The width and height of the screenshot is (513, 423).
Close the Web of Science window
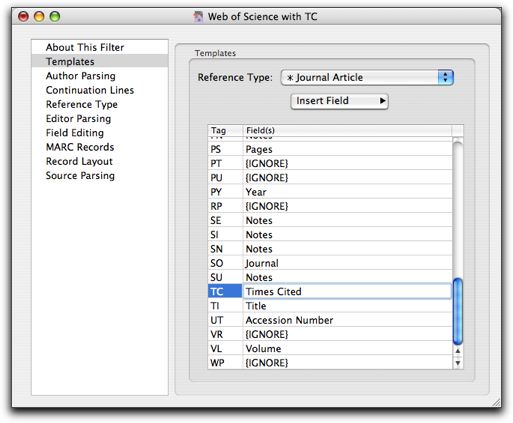coord(23,16)
